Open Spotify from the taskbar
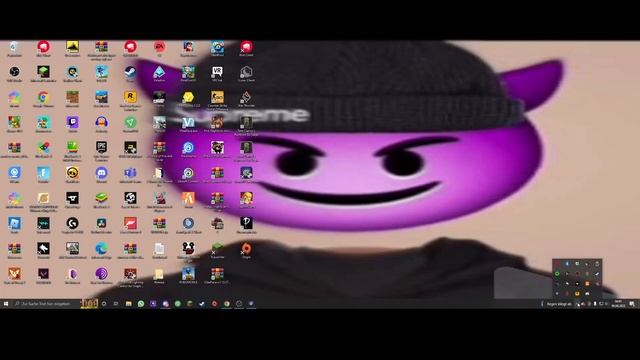Image resolution: width=640 pixels, height=360 pixels. point(178,304)
